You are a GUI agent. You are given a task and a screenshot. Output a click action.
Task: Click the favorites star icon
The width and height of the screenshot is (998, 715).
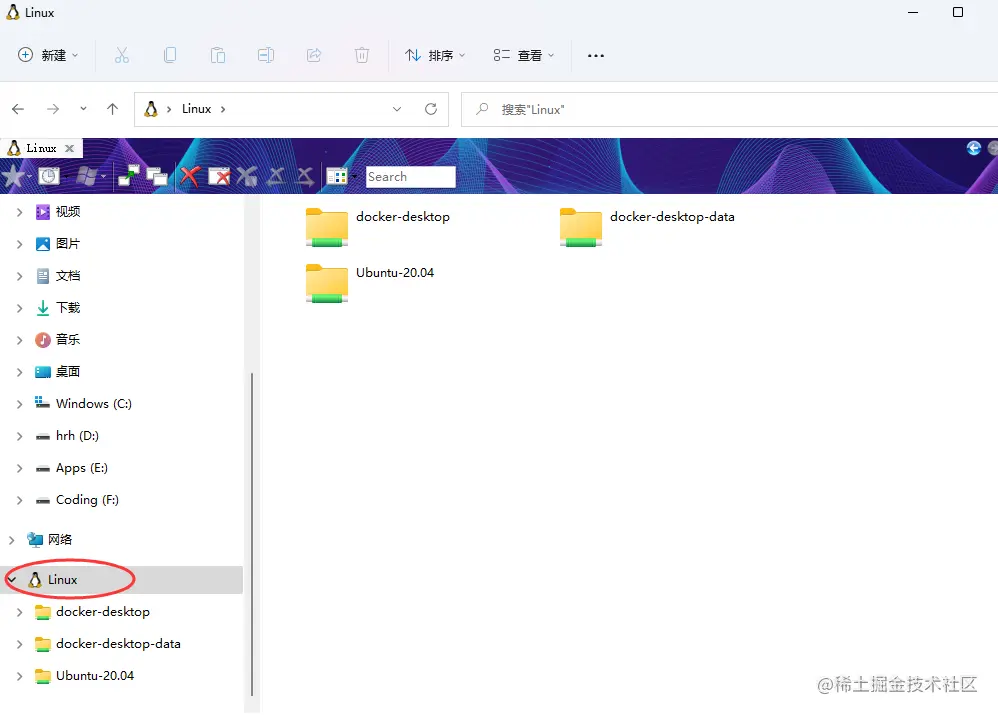pyautogui.click(x=14, y=176)
